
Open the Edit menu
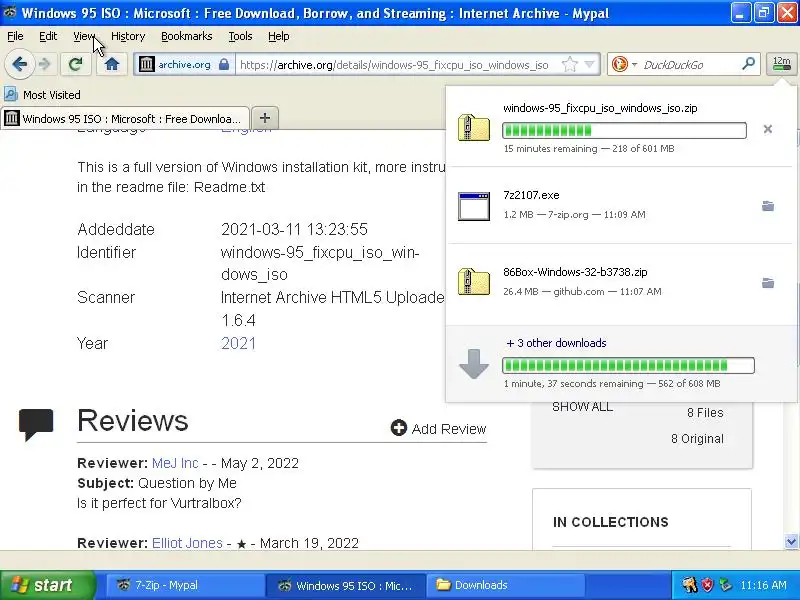point(48,36)
